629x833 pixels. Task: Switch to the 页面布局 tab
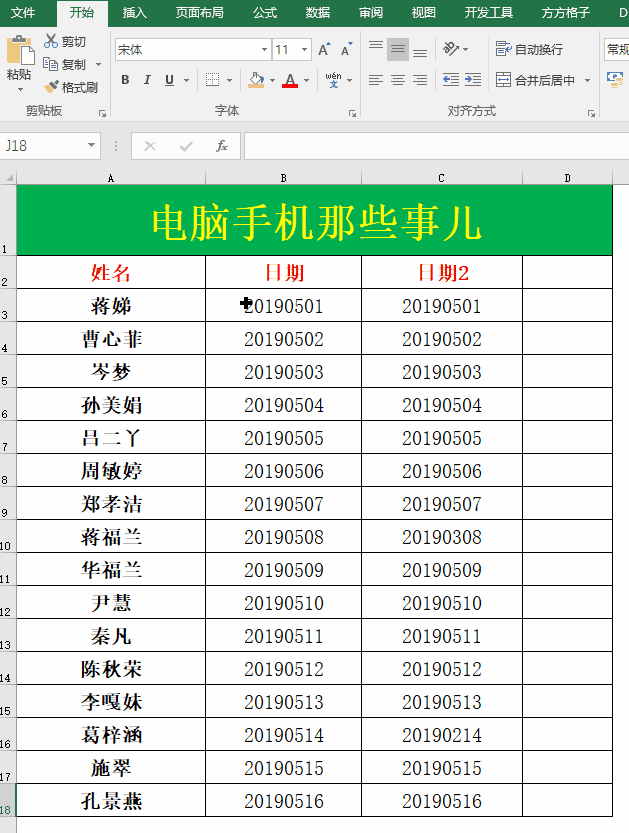pyautogui.click(x=200, y=13)
